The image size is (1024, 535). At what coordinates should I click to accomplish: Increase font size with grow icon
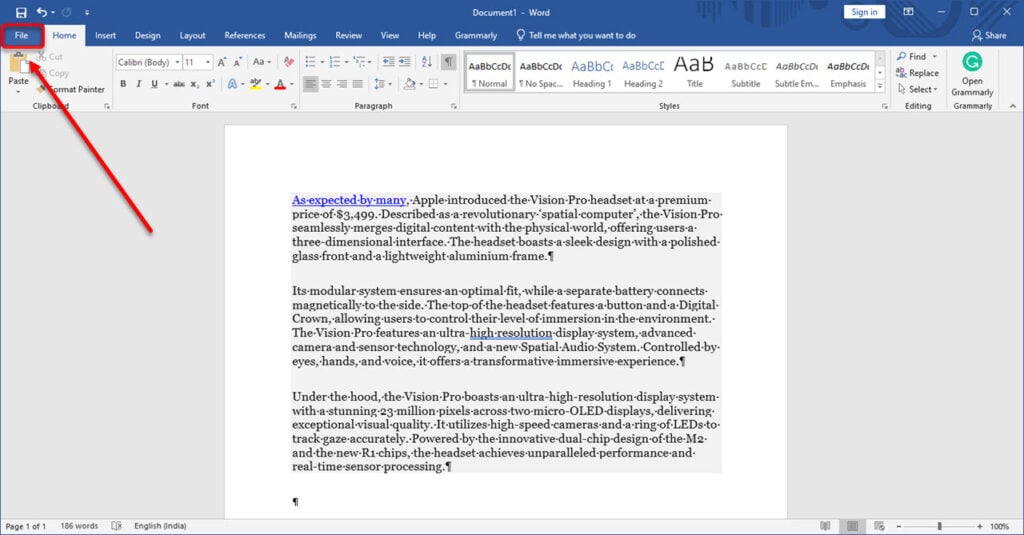(x=222, y=62)
